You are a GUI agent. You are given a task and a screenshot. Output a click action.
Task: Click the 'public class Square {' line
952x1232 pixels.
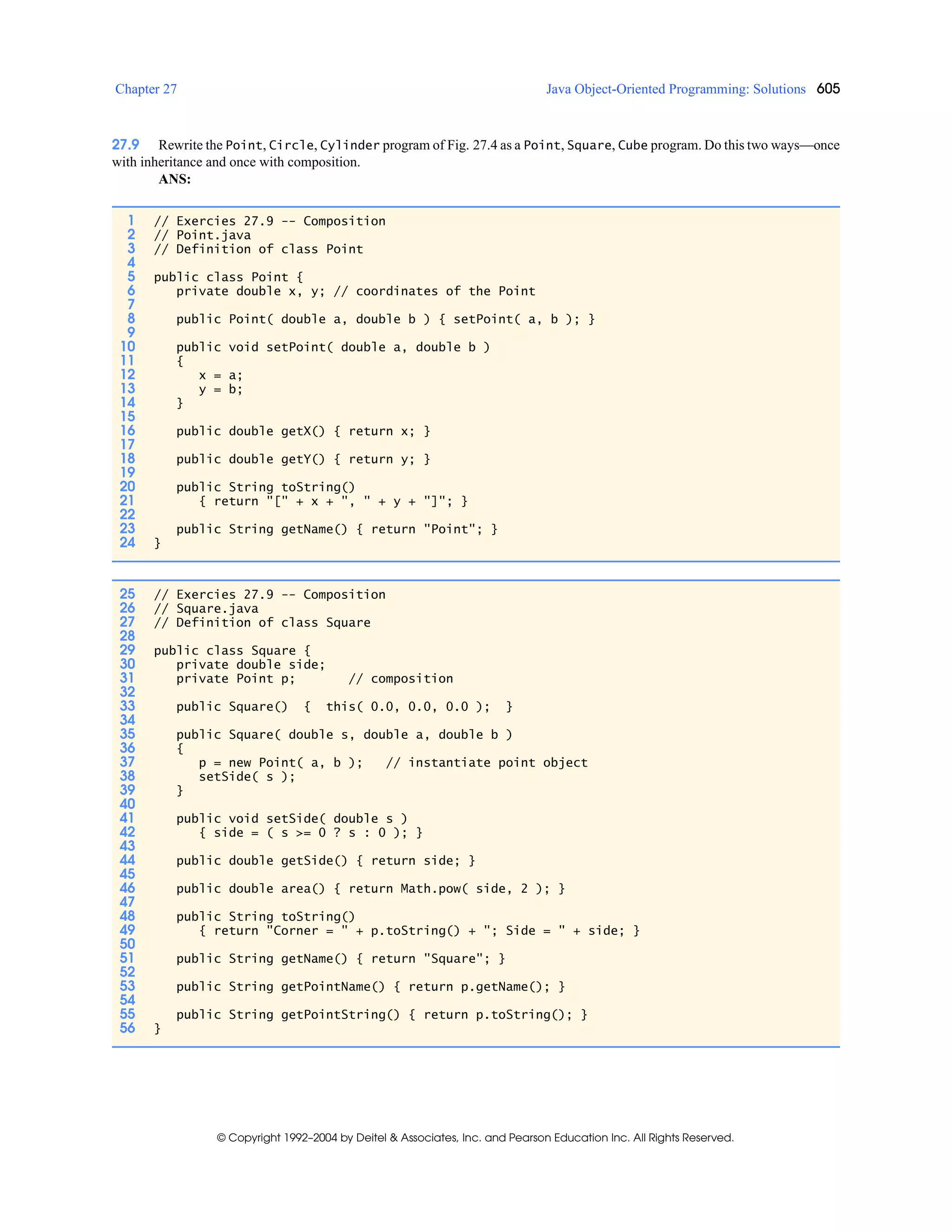tap(232, 650)
